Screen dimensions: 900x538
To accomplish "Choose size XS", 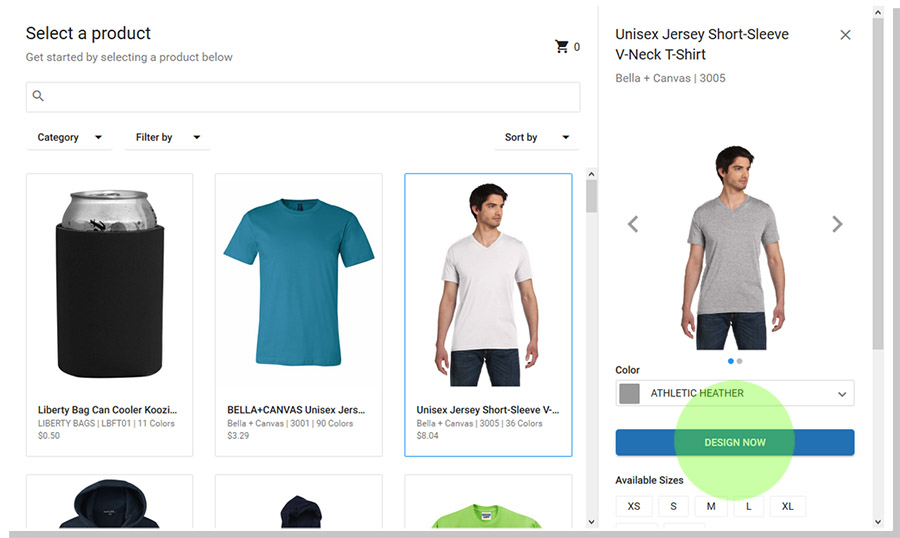I will (635, 506).
